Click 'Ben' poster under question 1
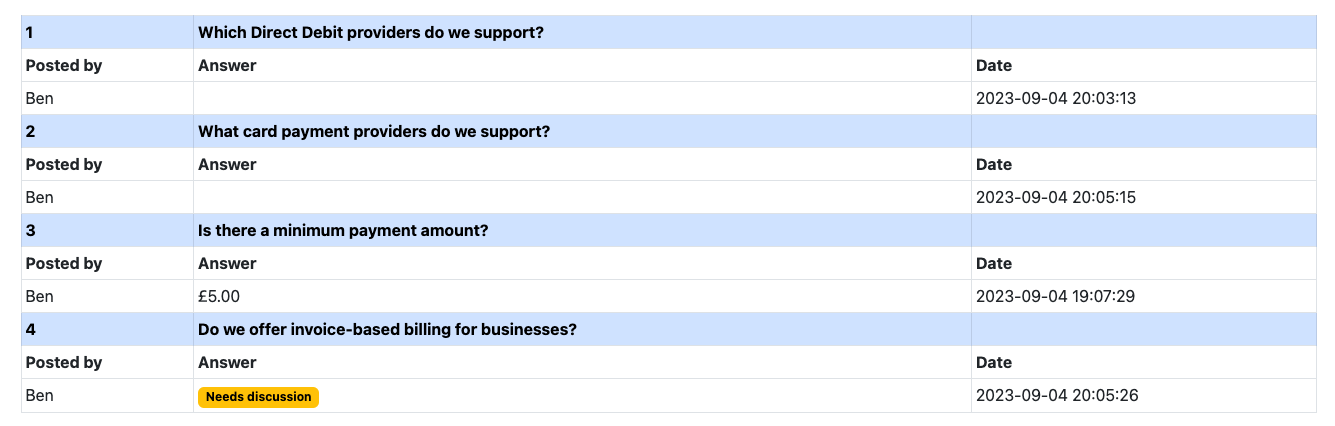 (x=40, y=98)
